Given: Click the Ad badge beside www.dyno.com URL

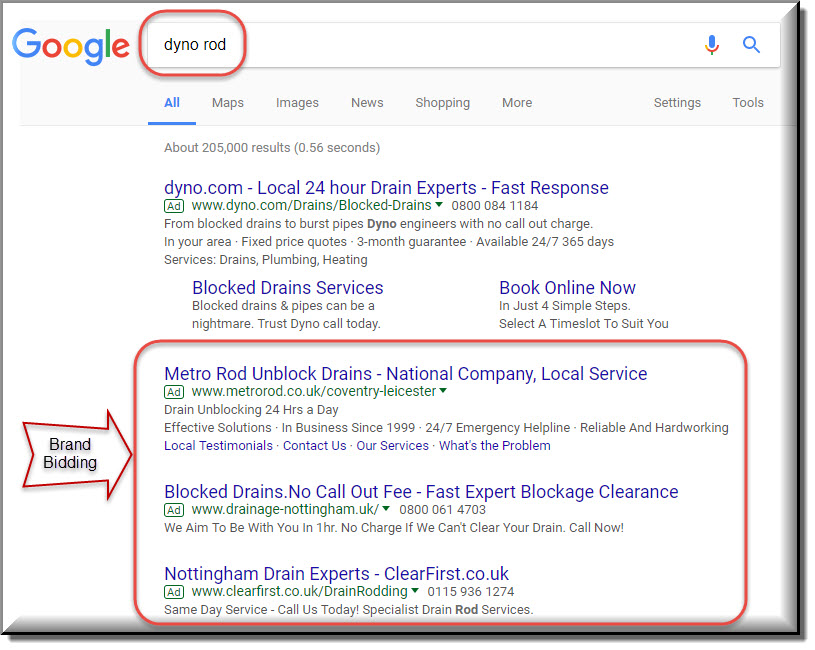Looking at the screenshot, I should 174,206.
